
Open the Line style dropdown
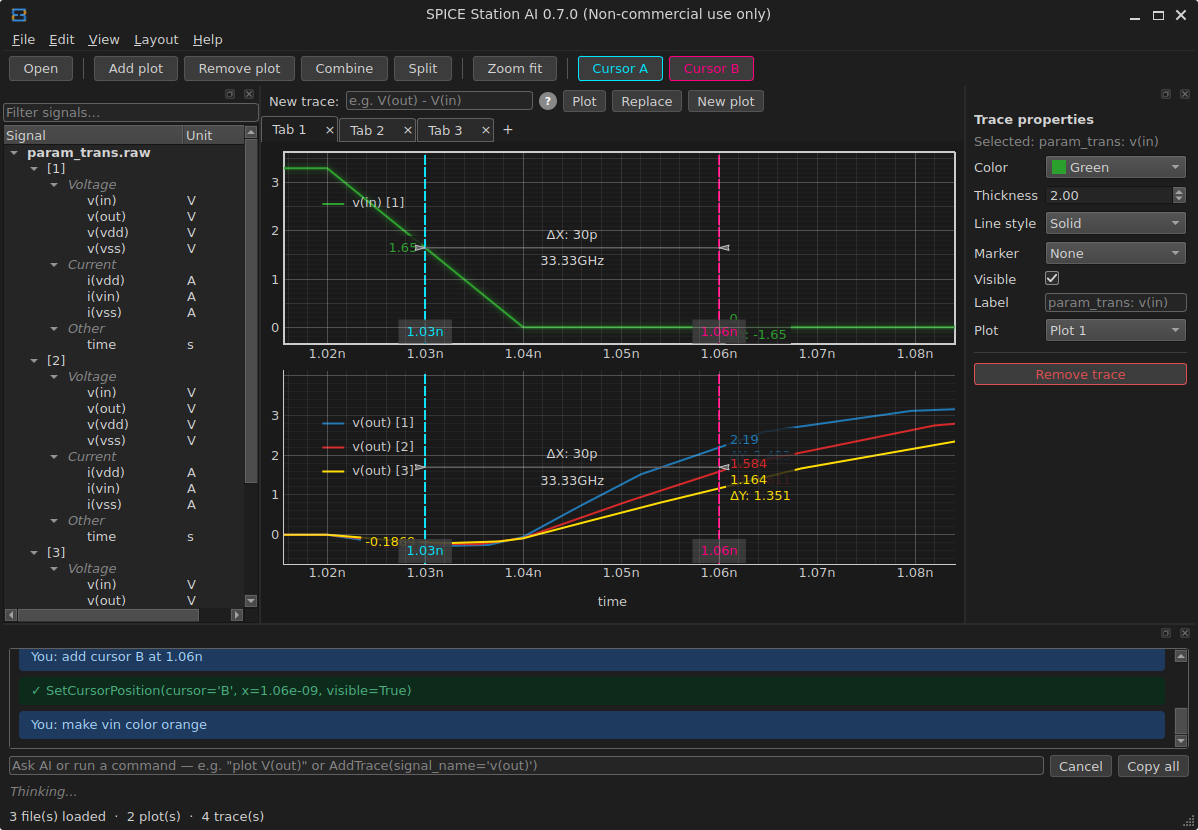[x=1115, y=223]
